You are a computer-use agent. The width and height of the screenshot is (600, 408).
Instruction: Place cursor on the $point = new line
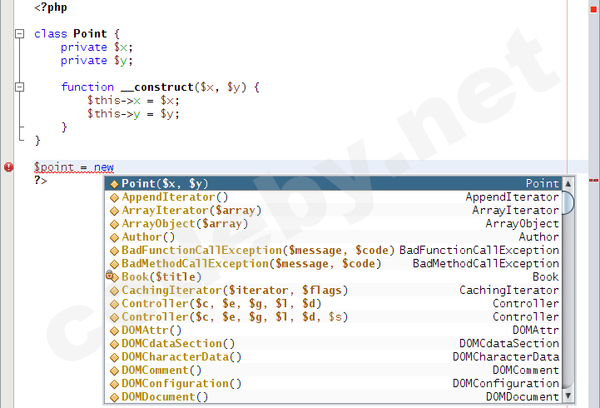74,167
